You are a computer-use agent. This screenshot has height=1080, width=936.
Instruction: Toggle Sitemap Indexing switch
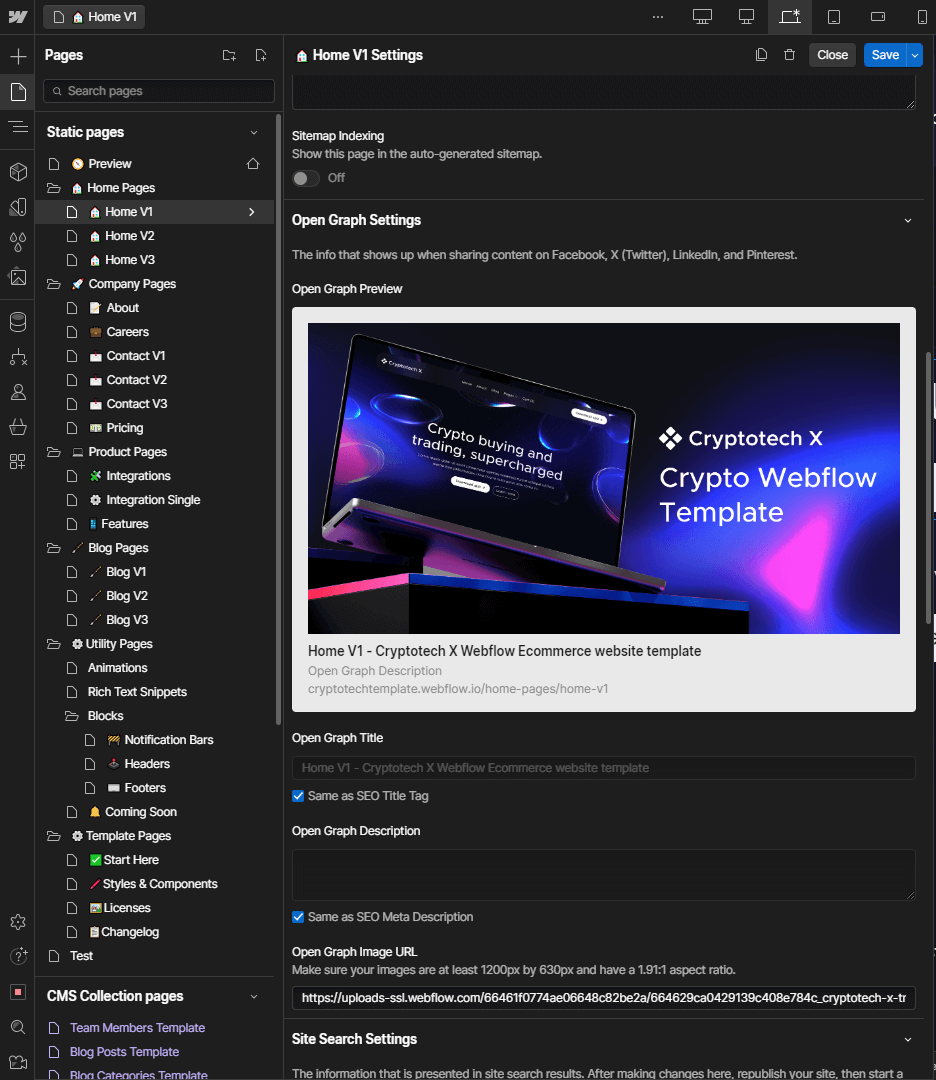click(x=306, y=178)
